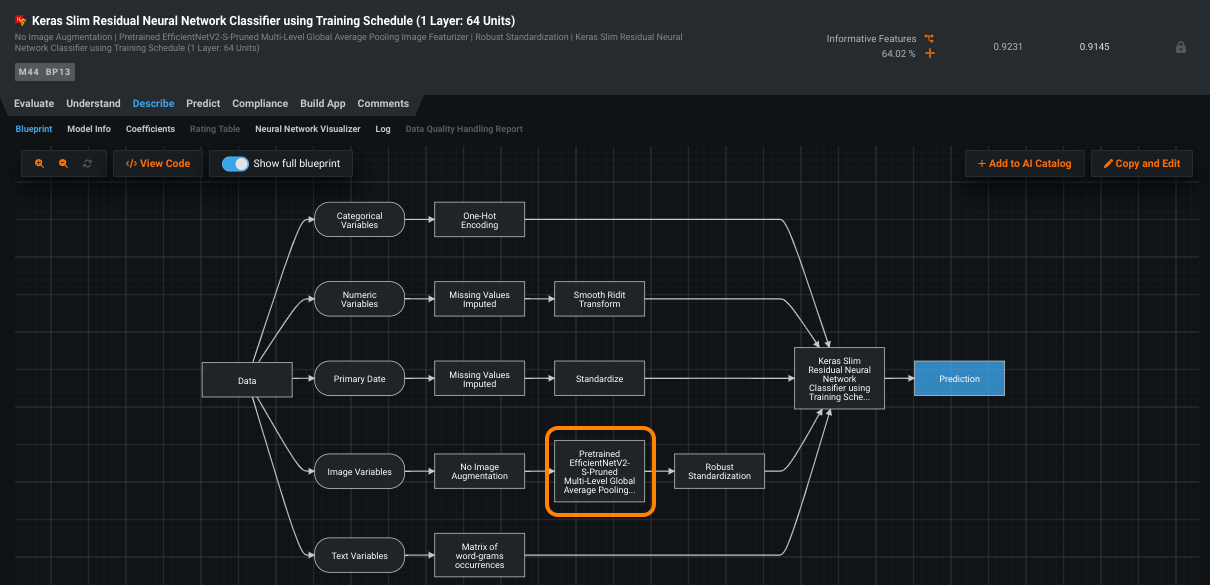Zoom in on the blueprint diagram
The width and height of the screenshot is (1210, 585).
pos(40,164)
